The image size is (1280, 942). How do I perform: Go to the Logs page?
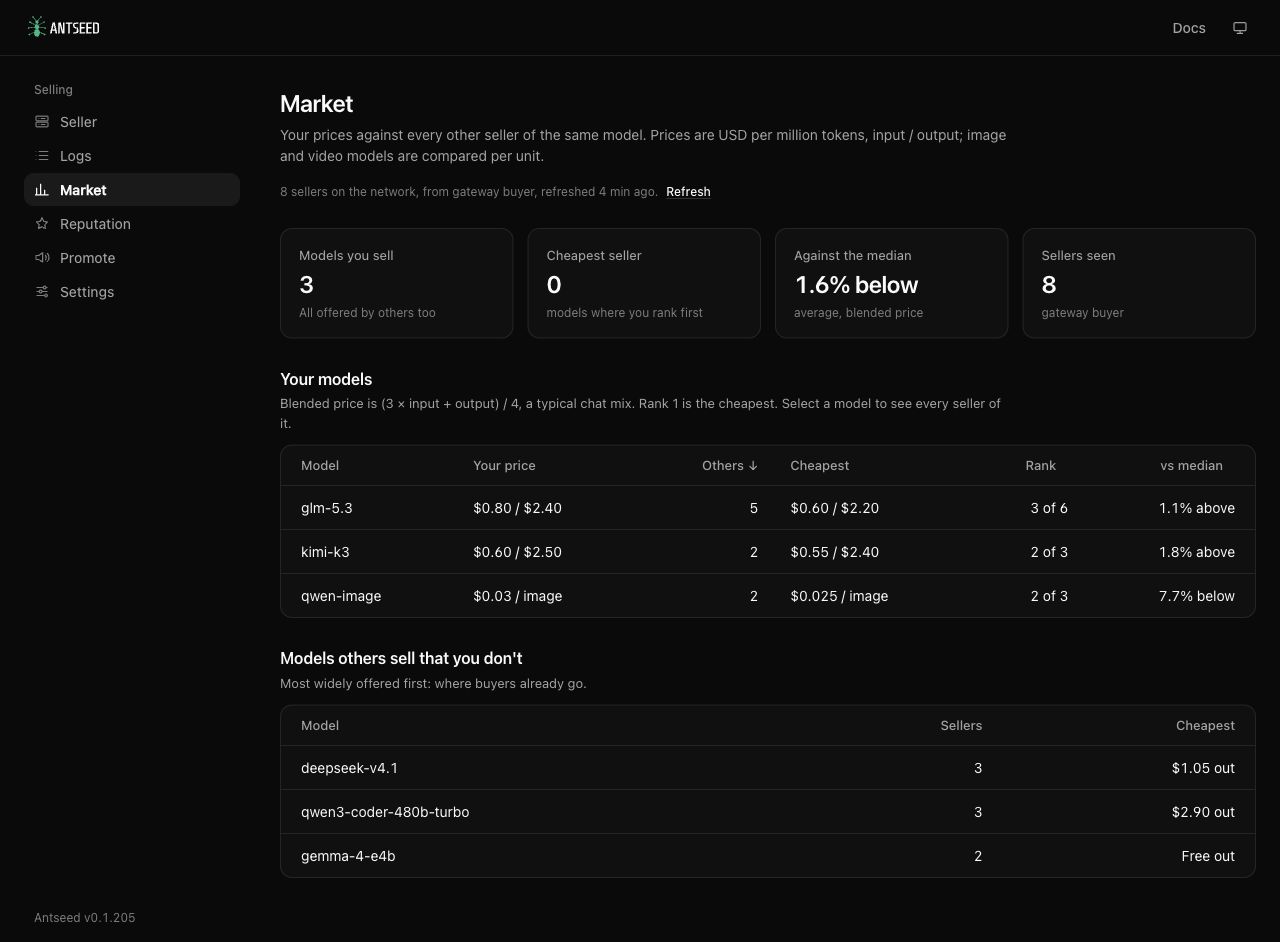pyautogui.click(x=132, y=156)
